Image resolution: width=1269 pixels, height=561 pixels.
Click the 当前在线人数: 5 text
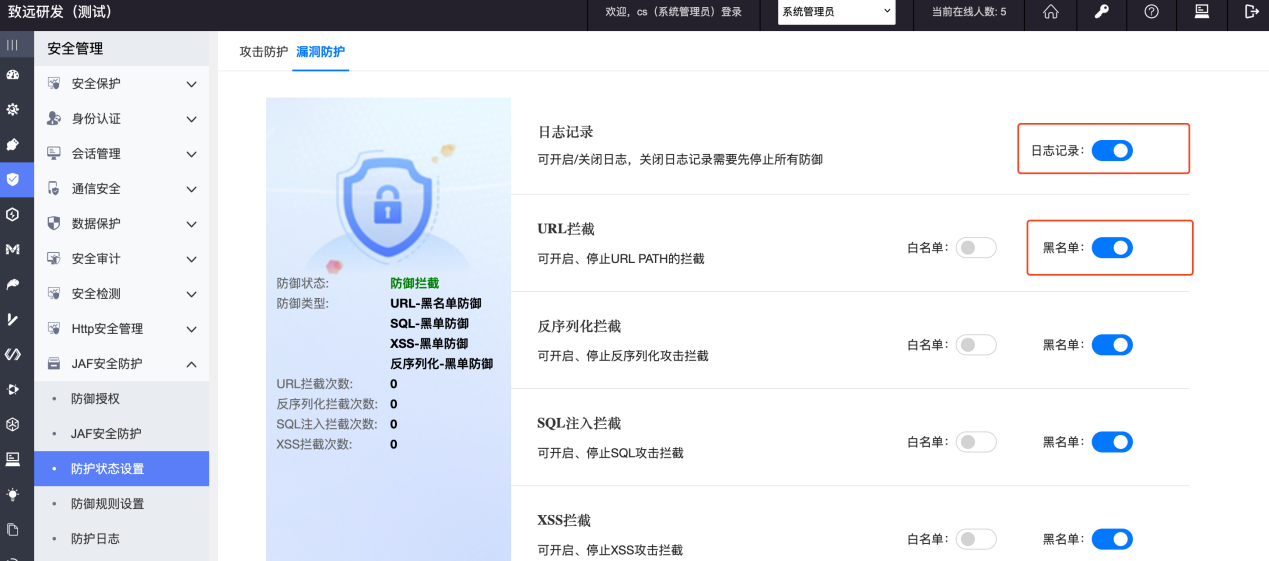pos(969,12)
